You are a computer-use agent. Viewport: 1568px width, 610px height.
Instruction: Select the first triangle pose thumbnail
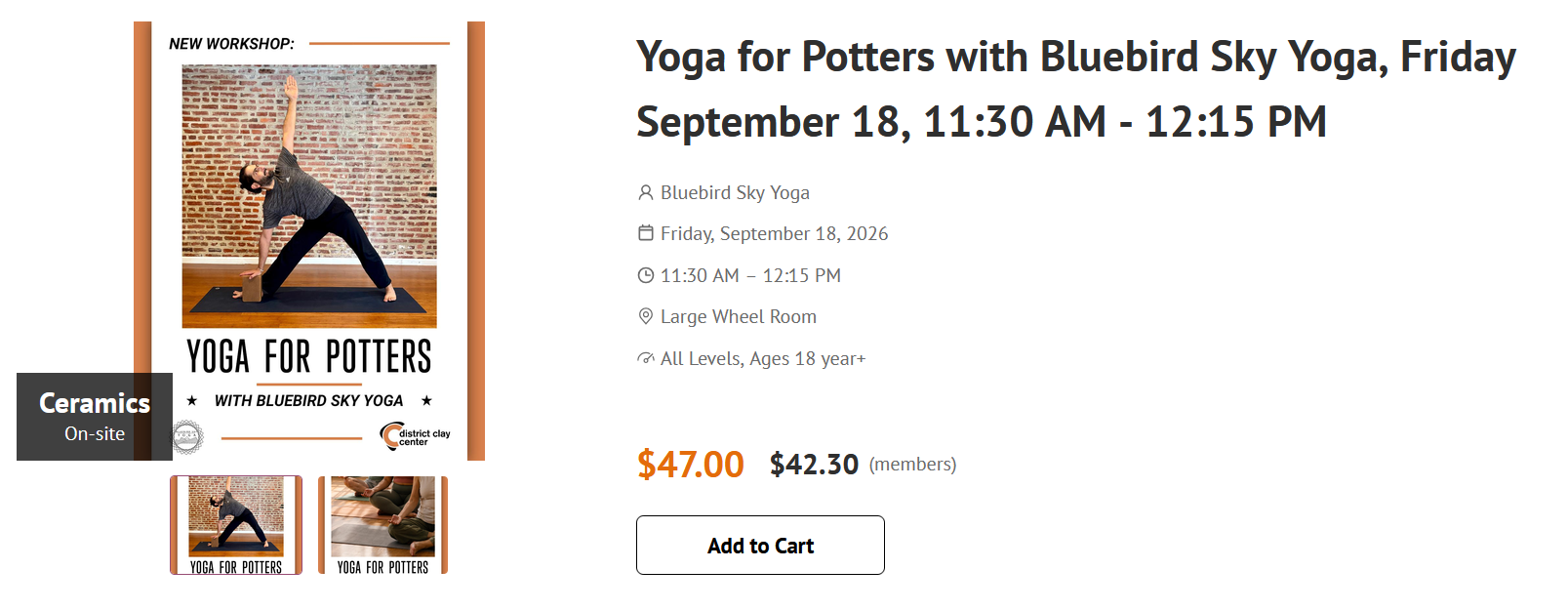(x=236, y=525)
